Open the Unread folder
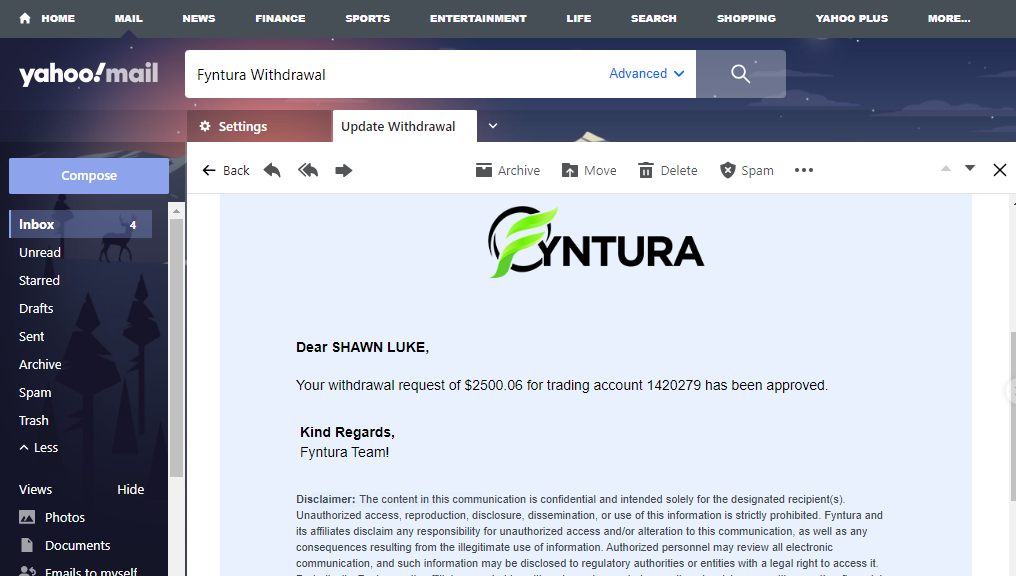 tap(40, 252)
